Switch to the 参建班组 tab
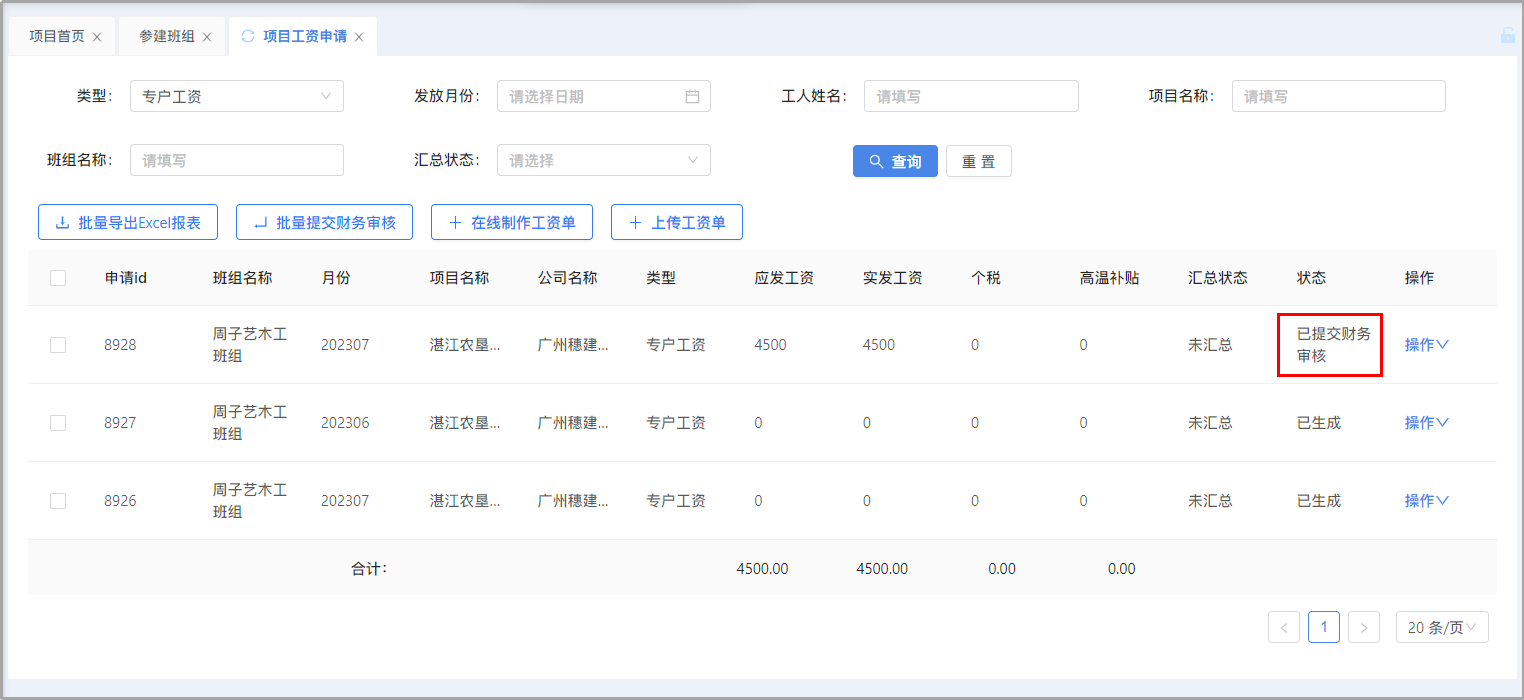The image size is (1524, 700). (x=166, y=37)
